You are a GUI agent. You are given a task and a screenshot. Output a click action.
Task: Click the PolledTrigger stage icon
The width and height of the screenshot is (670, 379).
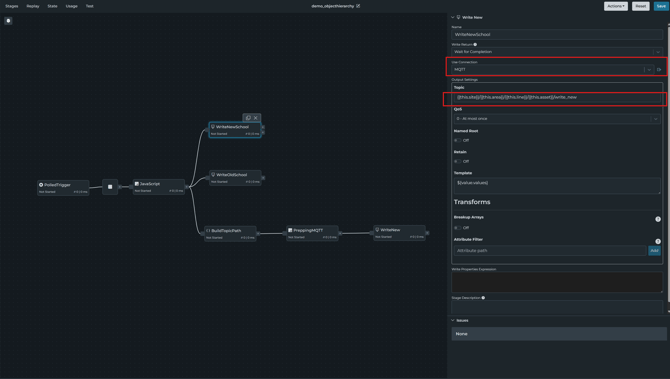41,185
